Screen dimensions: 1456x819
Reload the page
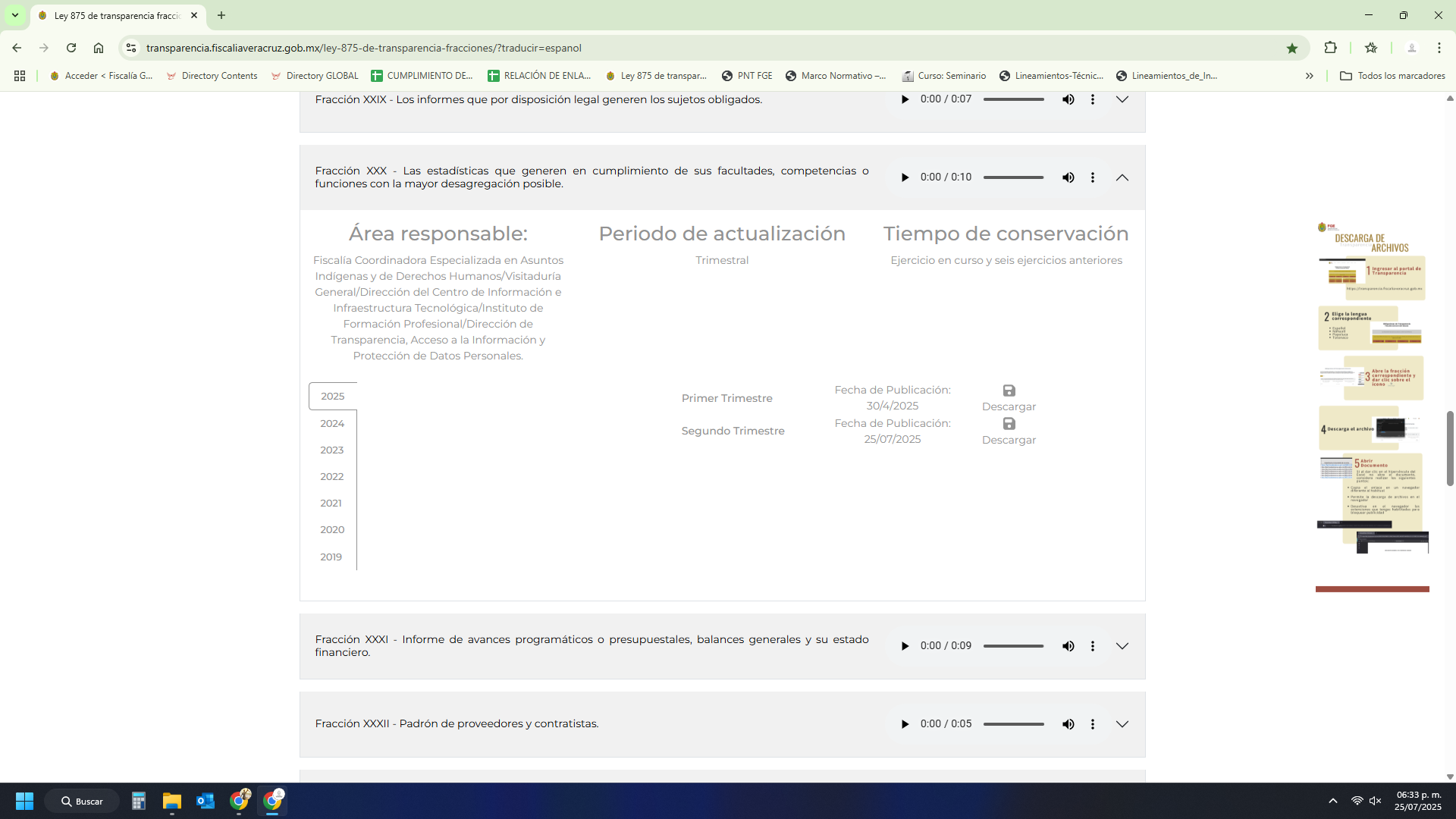71,48
